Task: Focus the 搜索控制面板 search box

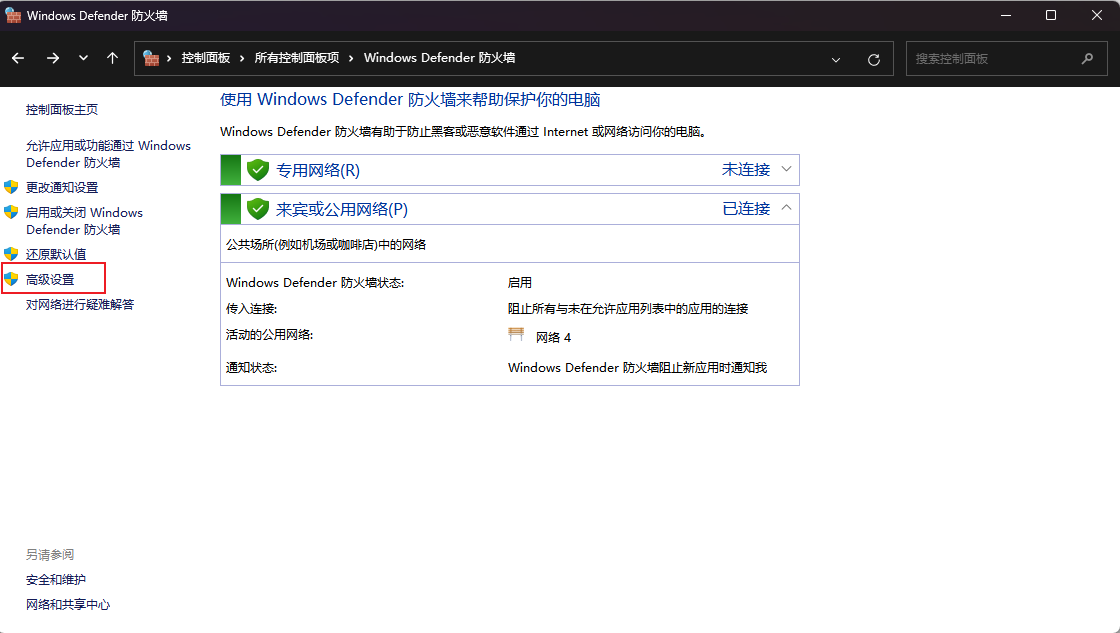Action: pyautogui.click(x=1006, y=59)
